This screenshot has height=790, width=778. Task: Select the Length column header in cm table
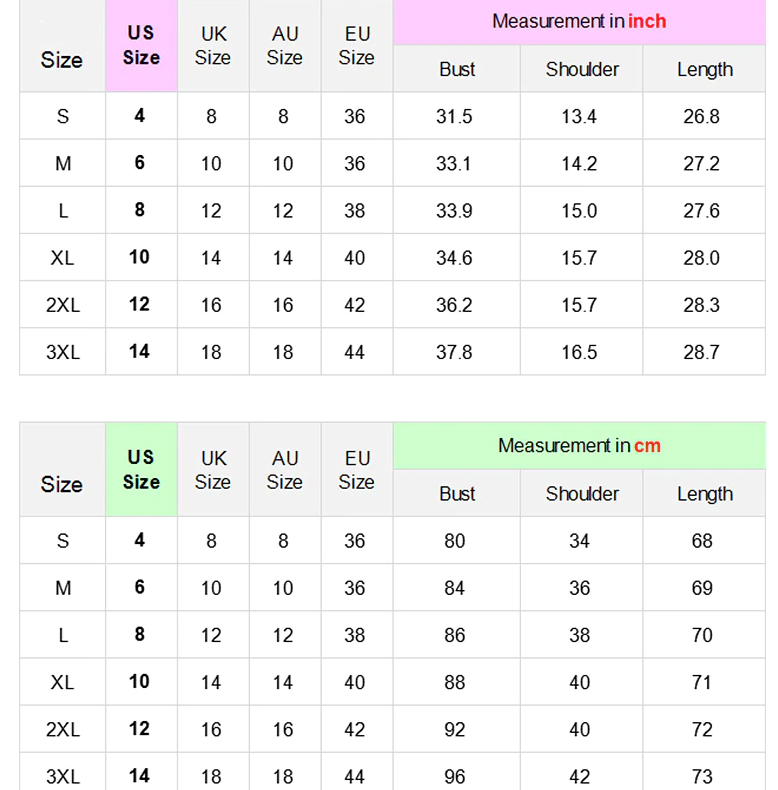pos(705,494)
